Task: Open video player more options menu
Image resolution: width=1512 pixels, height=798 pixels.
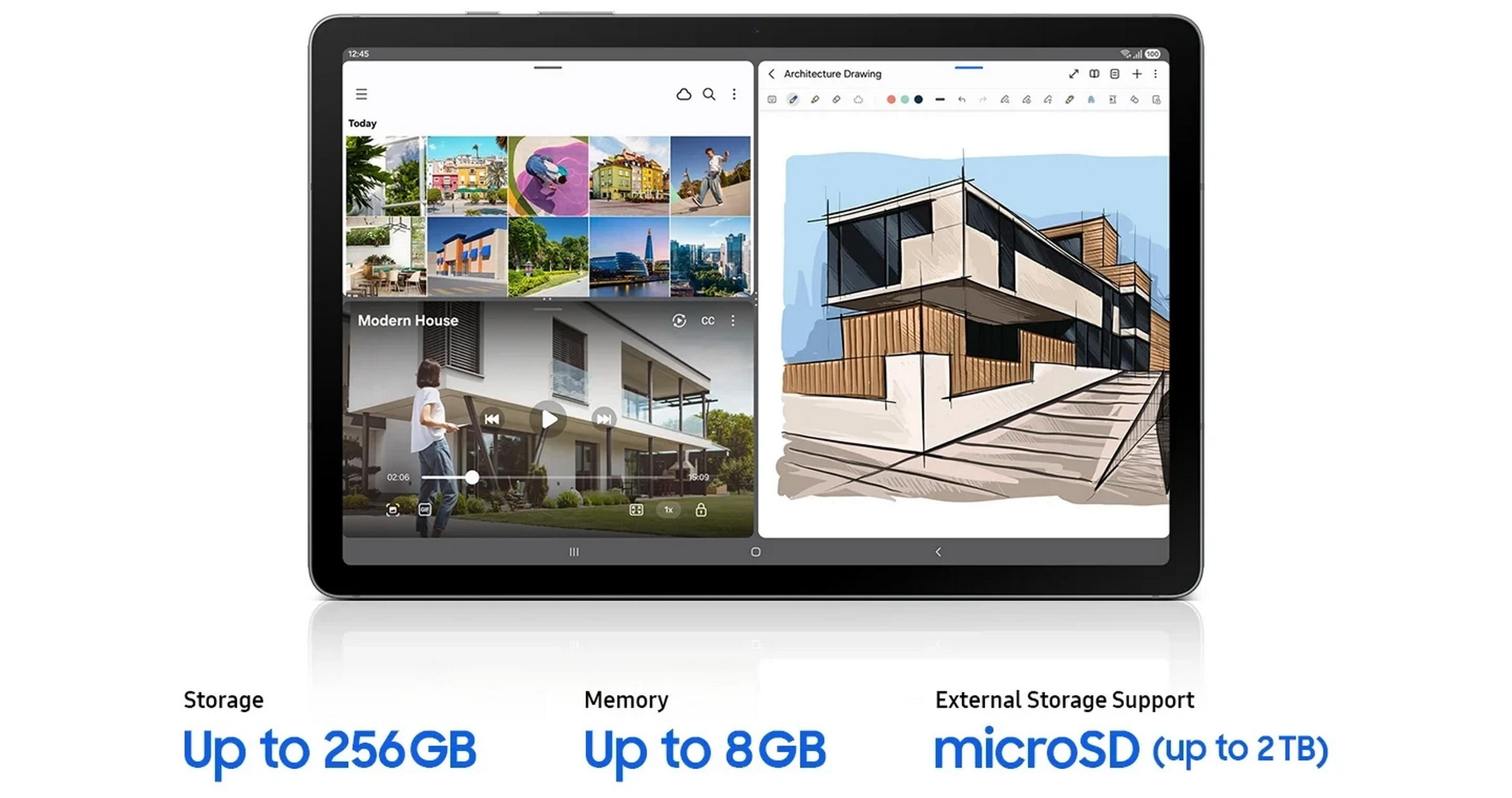Action: pyautogui.click(x=733, y=321)
